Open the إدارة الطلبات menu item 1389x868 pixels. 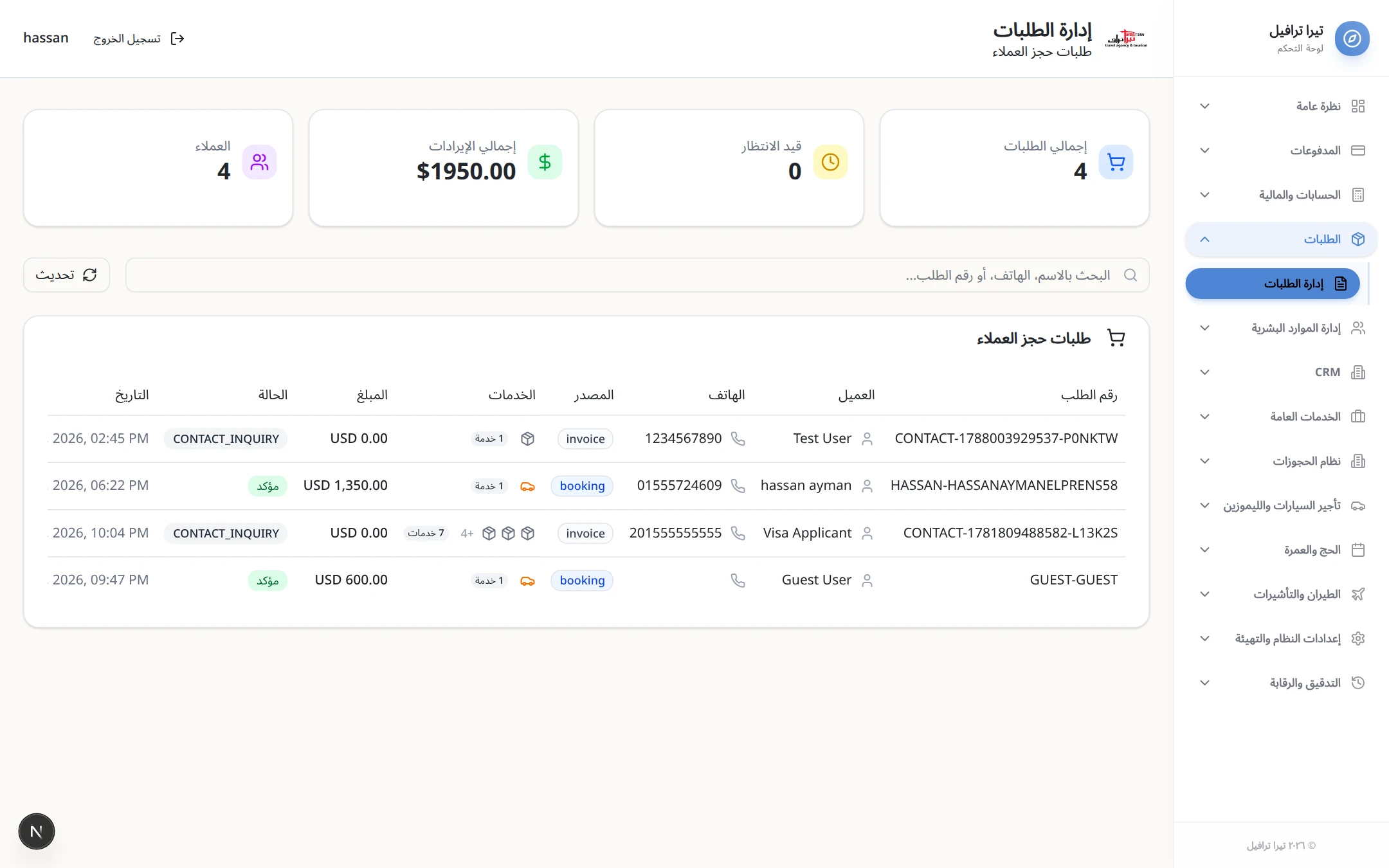1273,284
